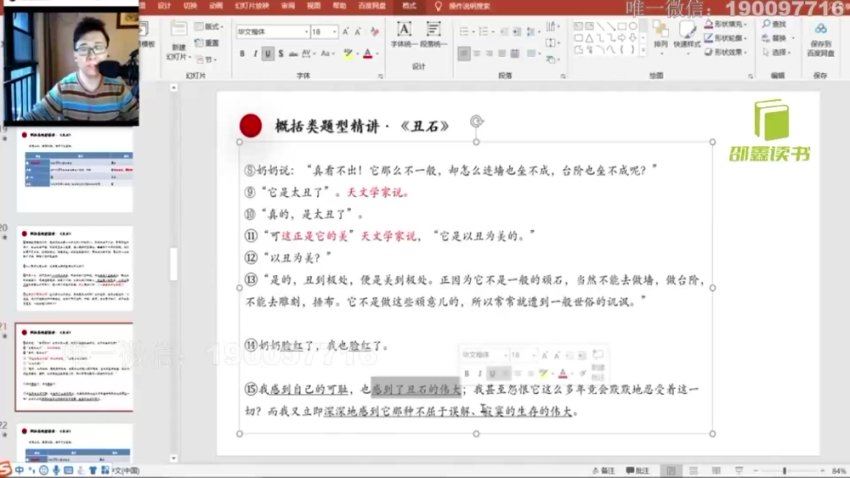Open font color dropdown arrow

click(x=377, y=54)
